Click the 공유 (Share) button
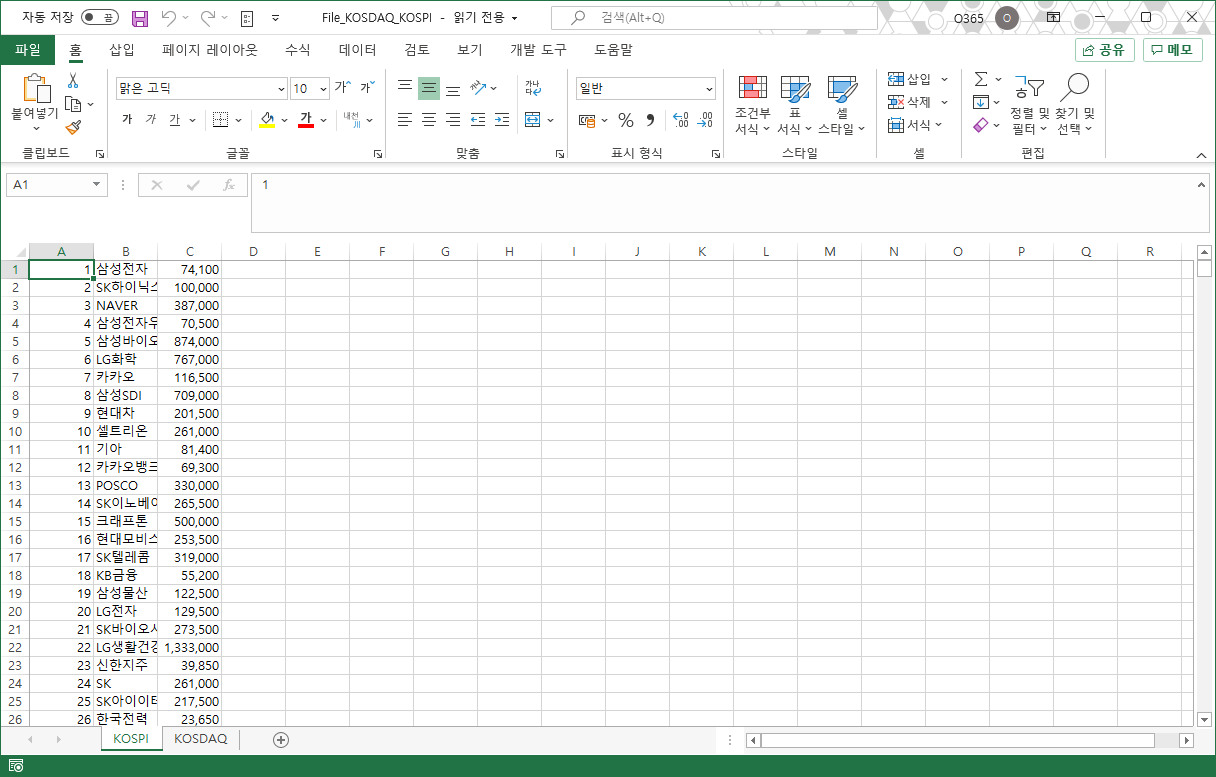The height and width of the screenshot is (777, 1216). (x=1105, y=50)
